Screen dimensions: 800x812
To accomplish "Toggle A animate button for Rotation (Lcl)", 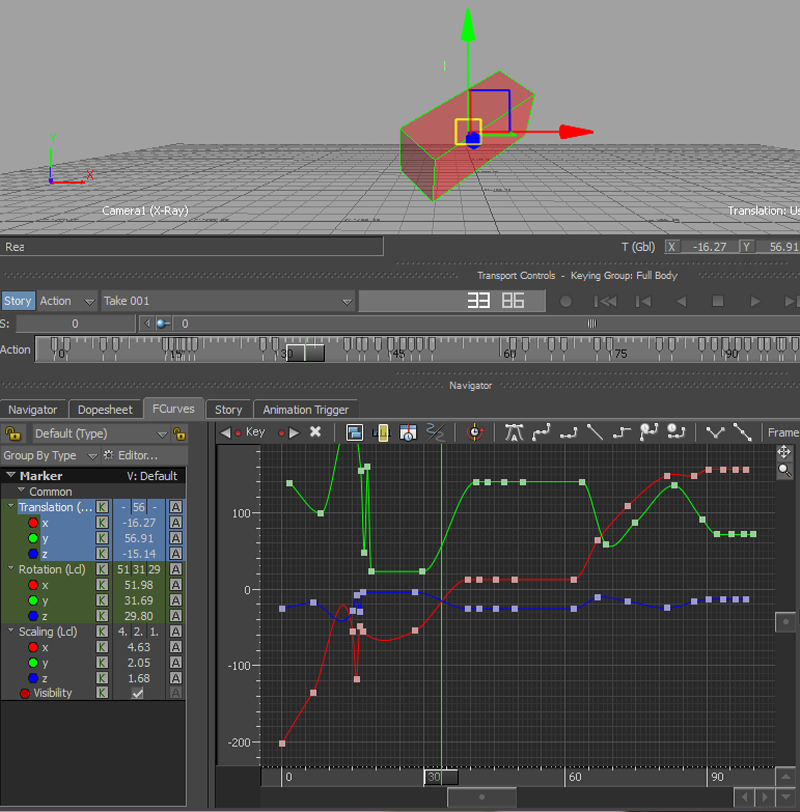I will point(176,569).
